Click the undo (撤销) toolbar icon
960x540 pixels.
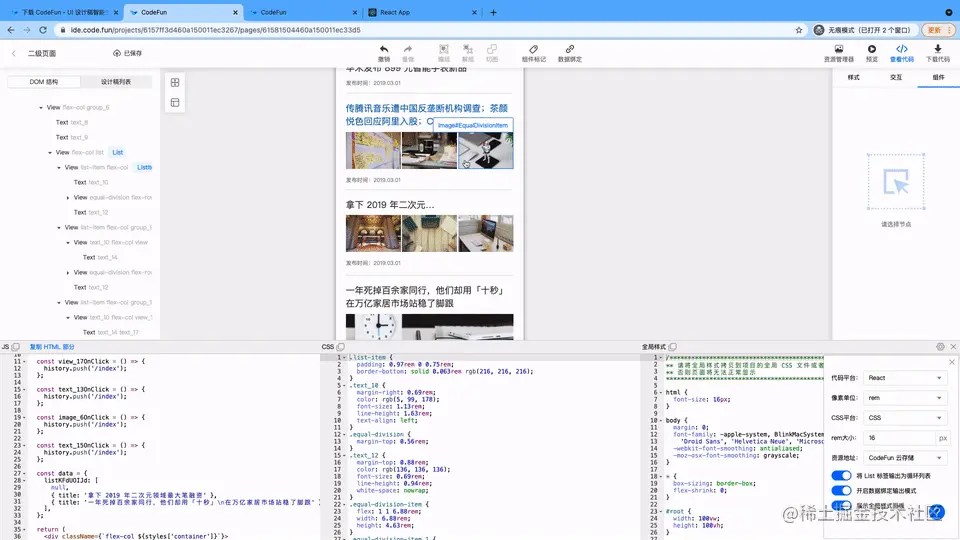point(384,50)
